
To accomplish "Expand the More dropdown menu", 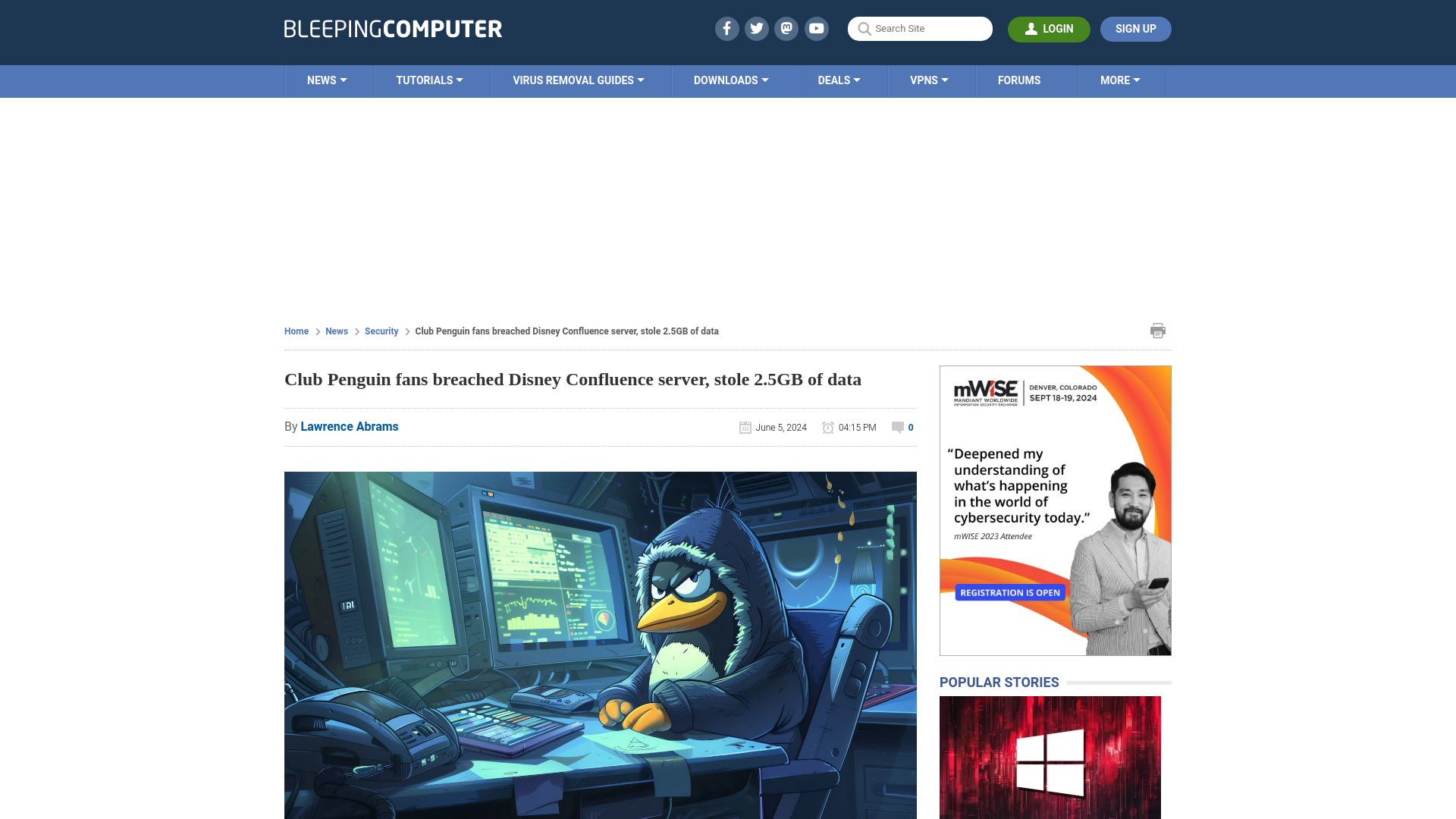I will coord(1120,80).
